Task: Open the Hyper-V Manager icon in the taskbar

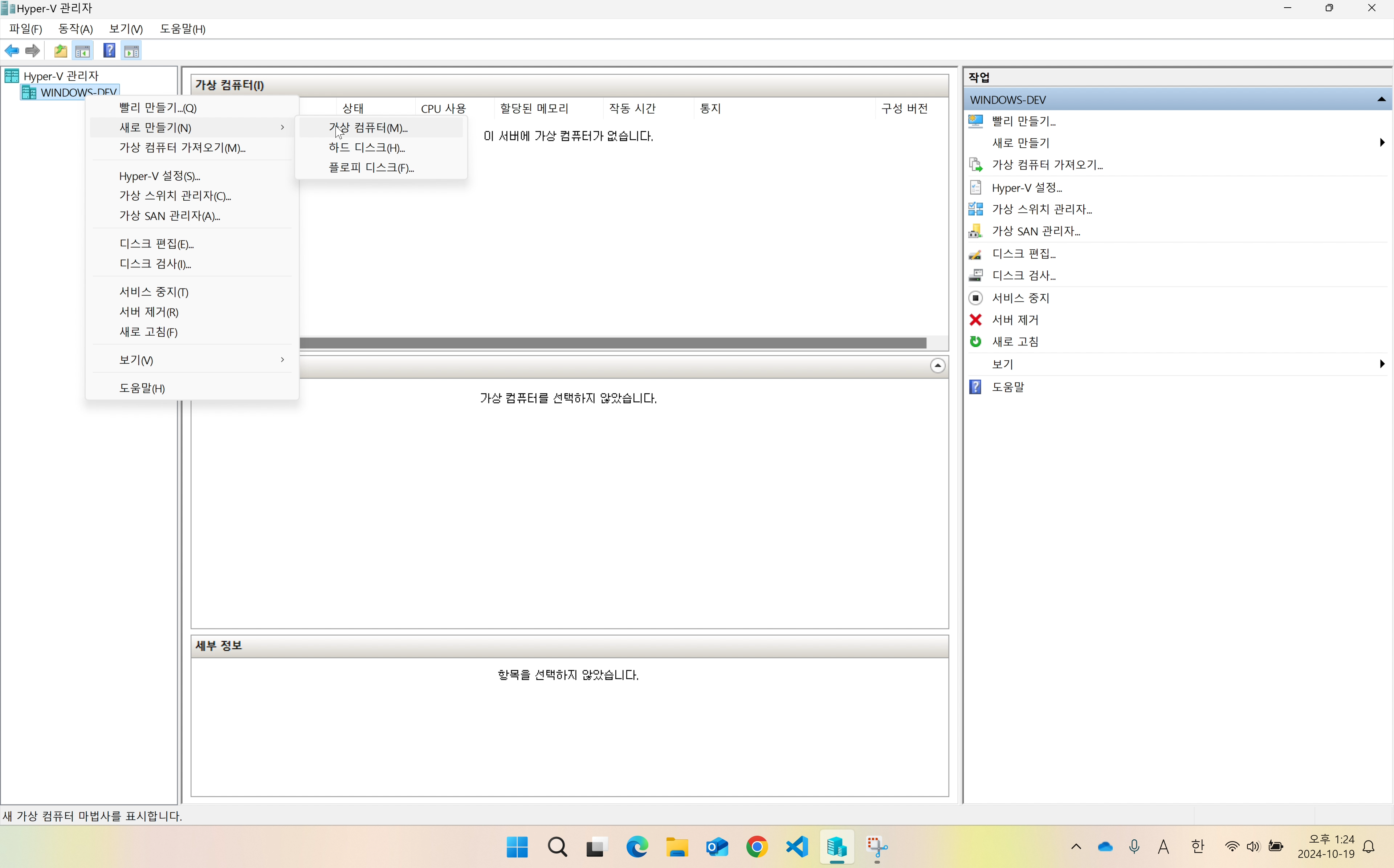Action: click(836, 847)
